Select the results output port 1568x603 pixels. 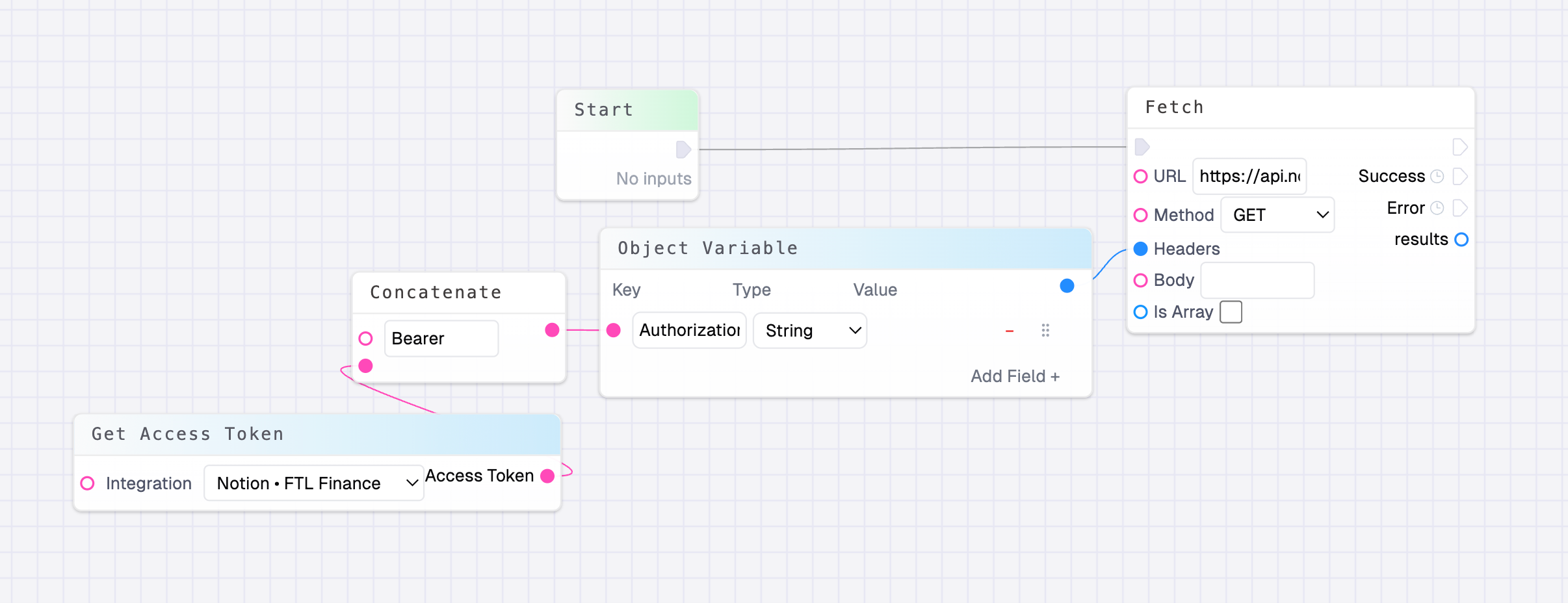click(x=1461, y=240)
